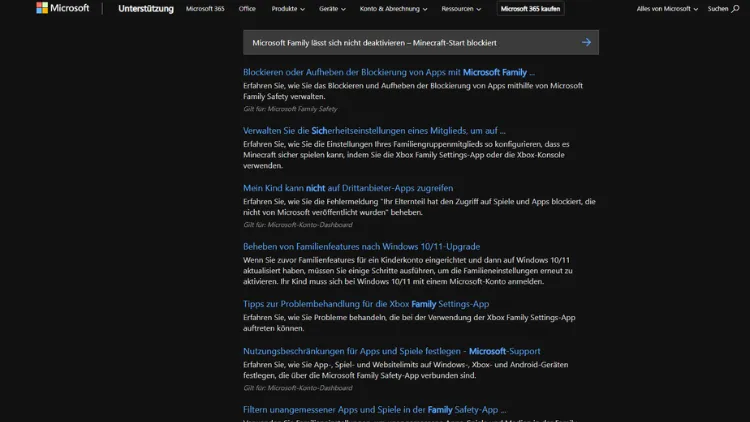The width and height of the screenshot is (750, 422).
Task: Expand the Geräte dropdown
Action: (x=332, y=9)
